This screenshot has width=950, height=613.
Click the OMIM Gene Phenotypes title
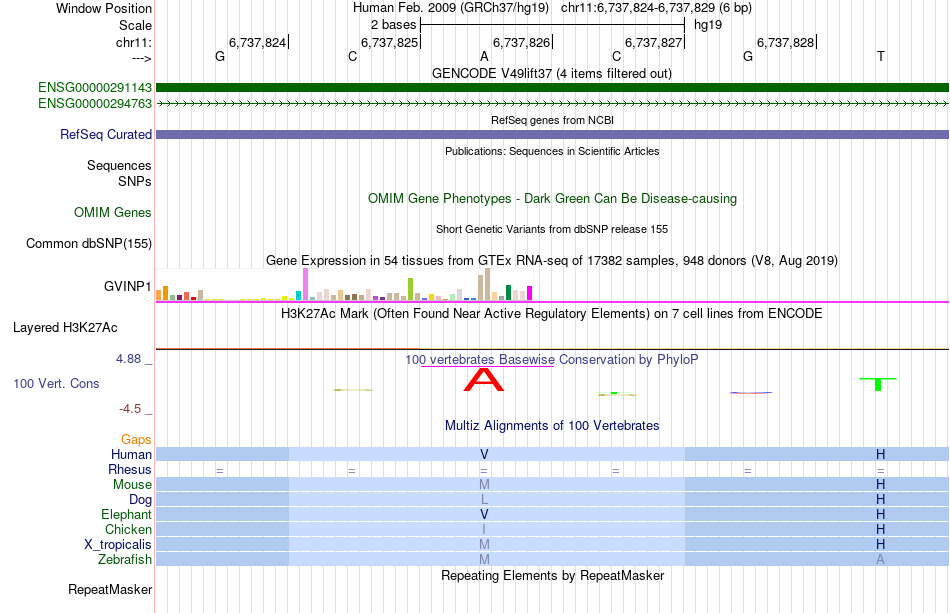(x=552, y=199)
